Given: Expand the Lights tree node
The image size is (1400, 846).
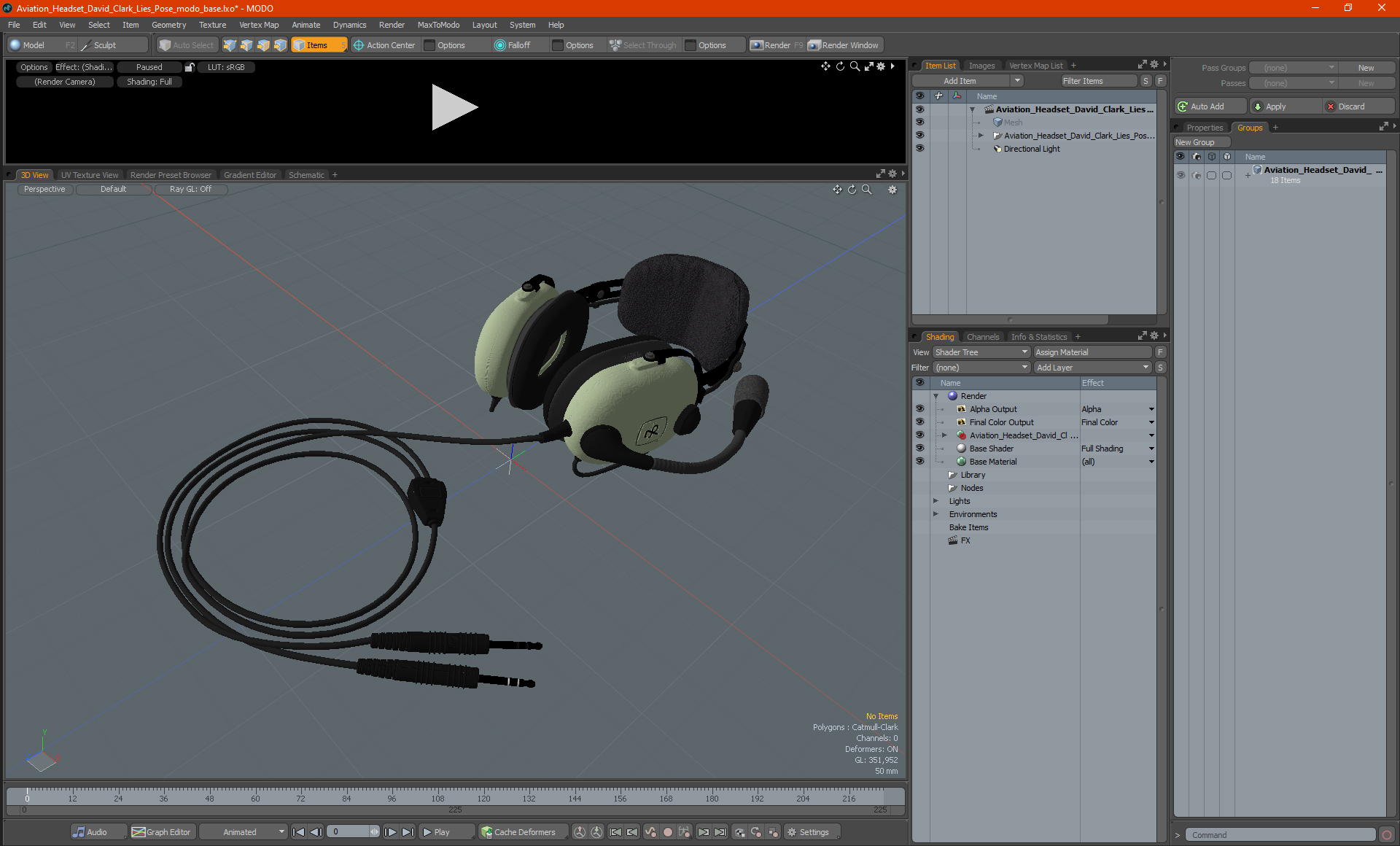Looking at the screenshot, I should coord(936,501).
